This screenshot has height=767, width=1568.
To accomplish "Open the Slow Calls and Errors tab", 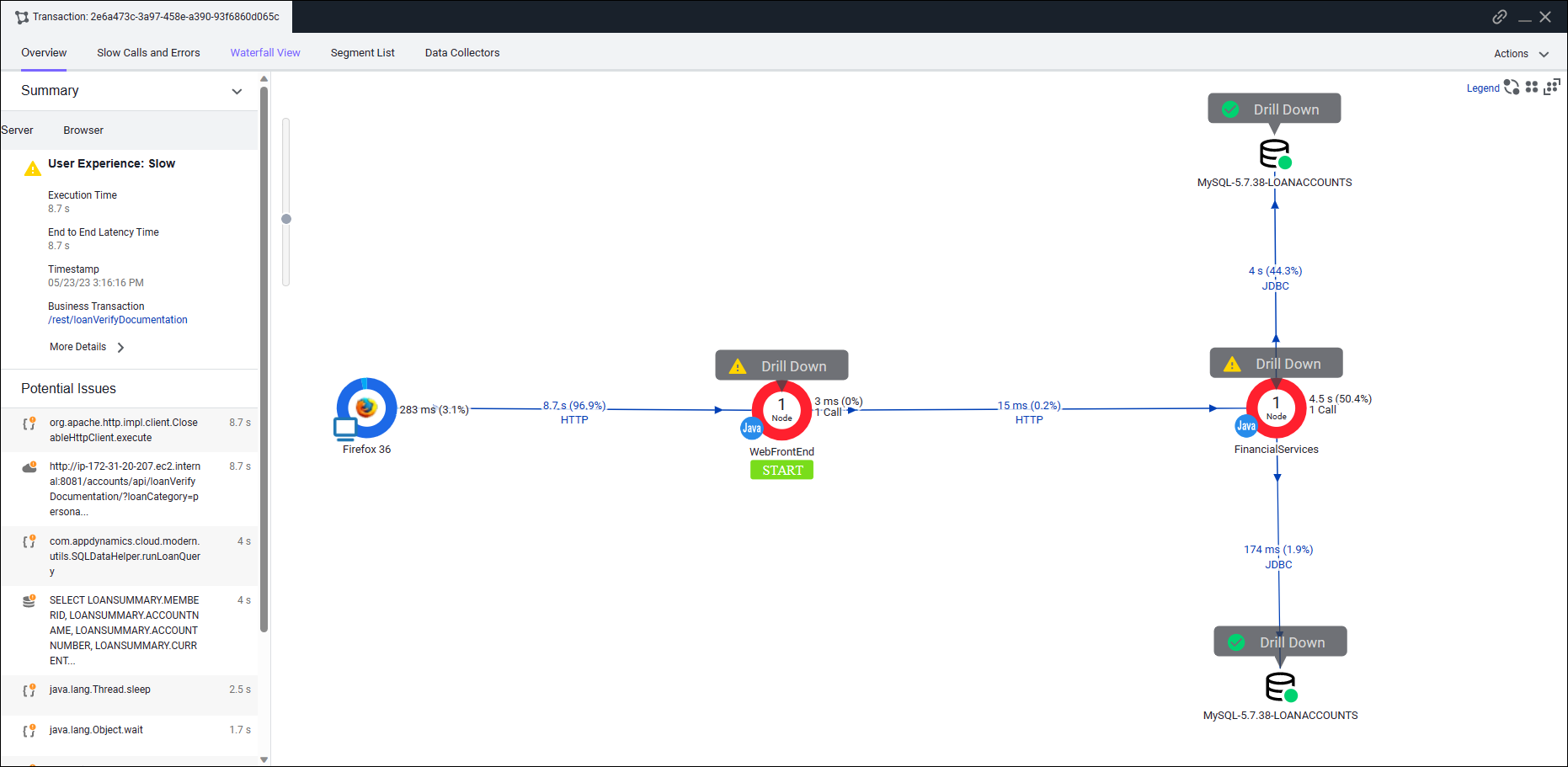I will coord(148,53).
